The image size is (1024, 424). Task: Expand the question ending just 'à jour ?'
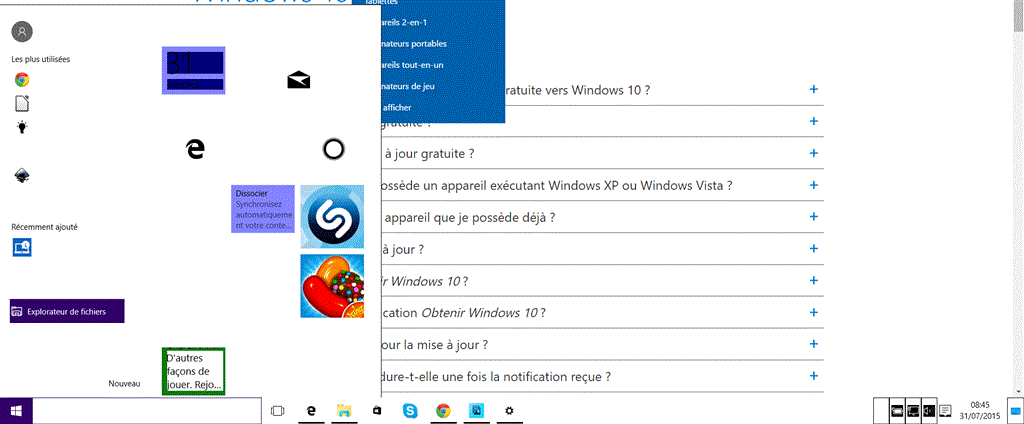click(x=814, y=248)
